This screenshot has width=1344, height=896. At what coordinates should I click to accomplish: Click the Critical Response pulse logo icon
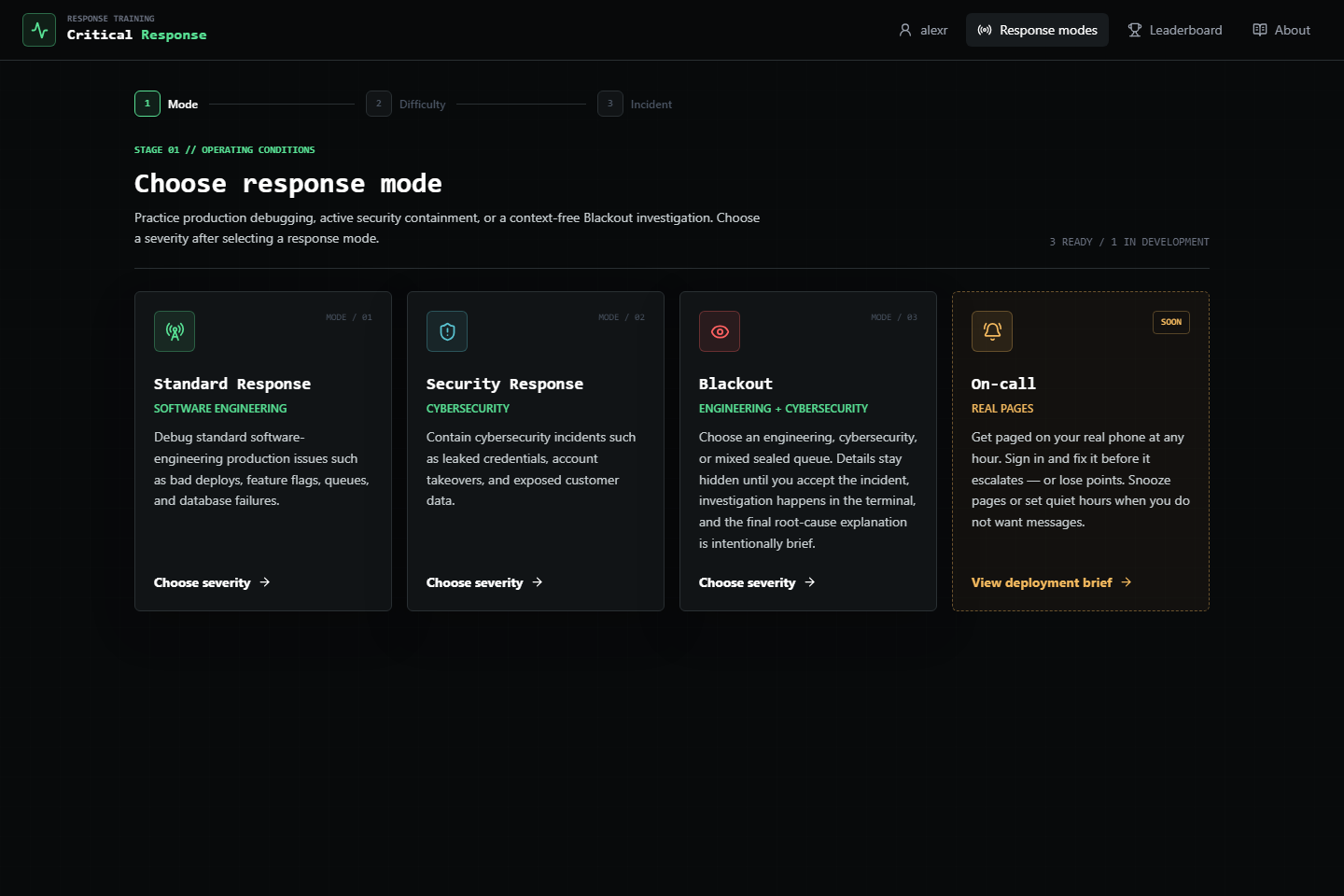(x=39, y=30)
